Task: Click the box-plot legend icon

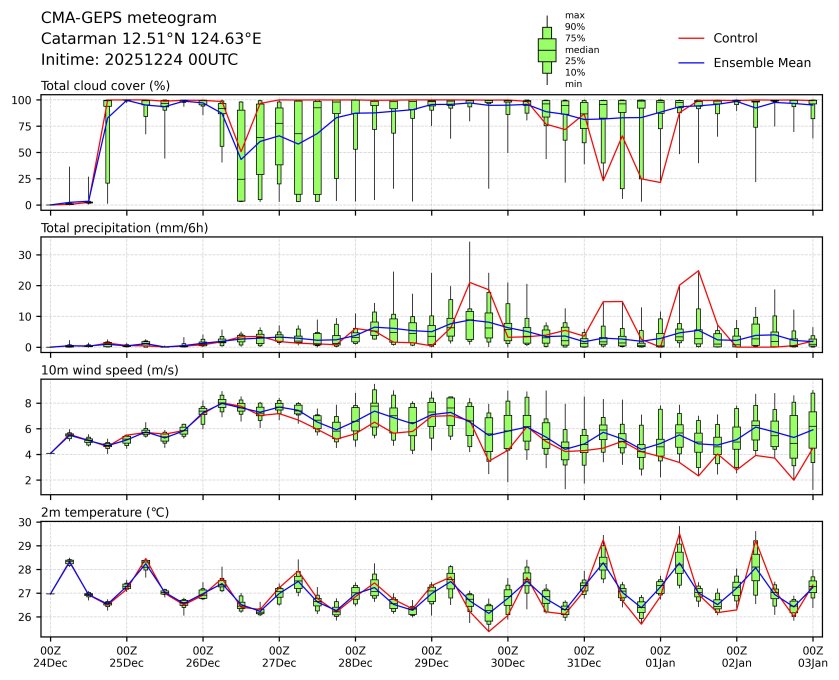Action: (x=547, y=50)
